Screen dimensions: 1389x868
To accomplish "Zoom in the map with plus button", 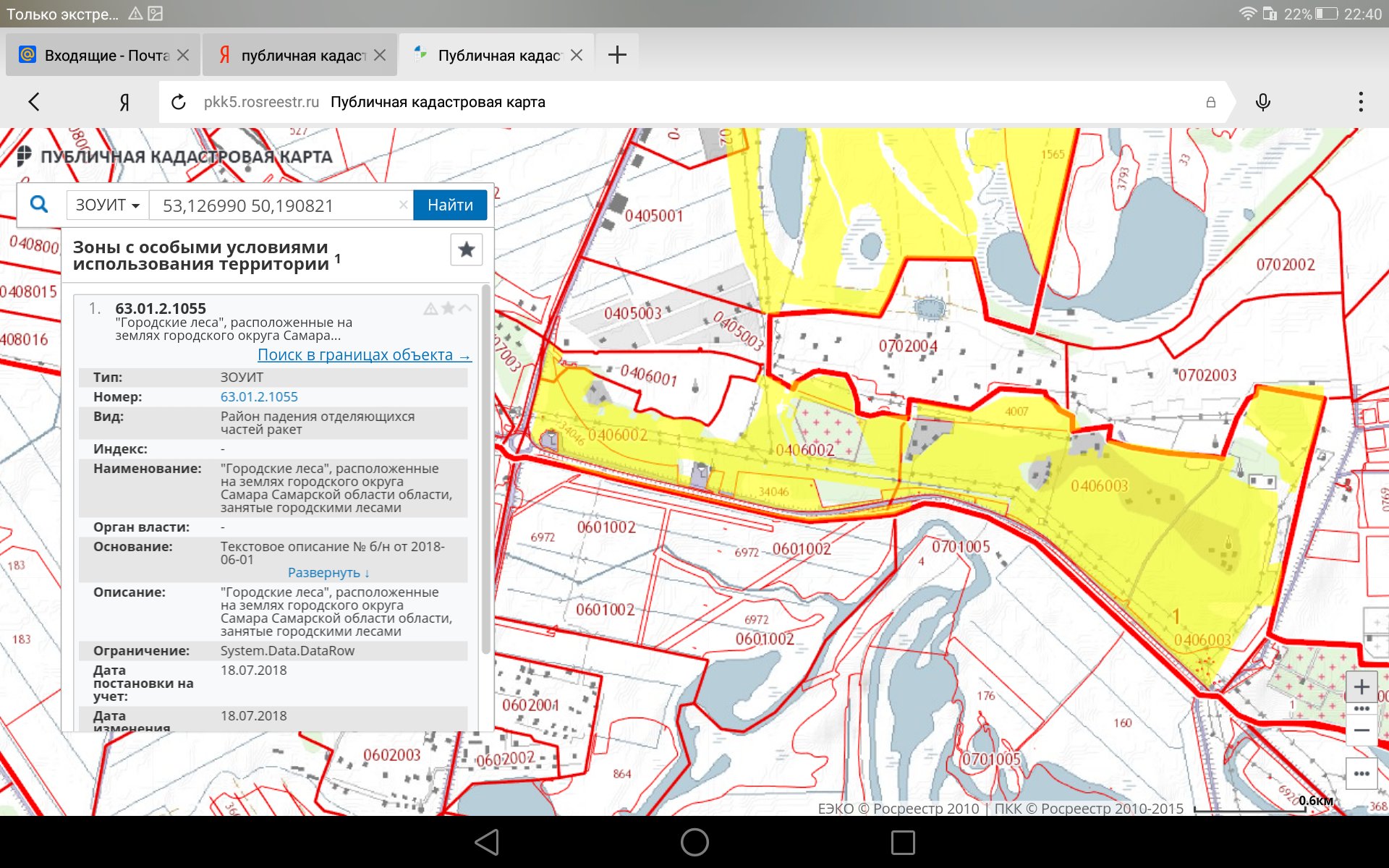I will 1362,686.
